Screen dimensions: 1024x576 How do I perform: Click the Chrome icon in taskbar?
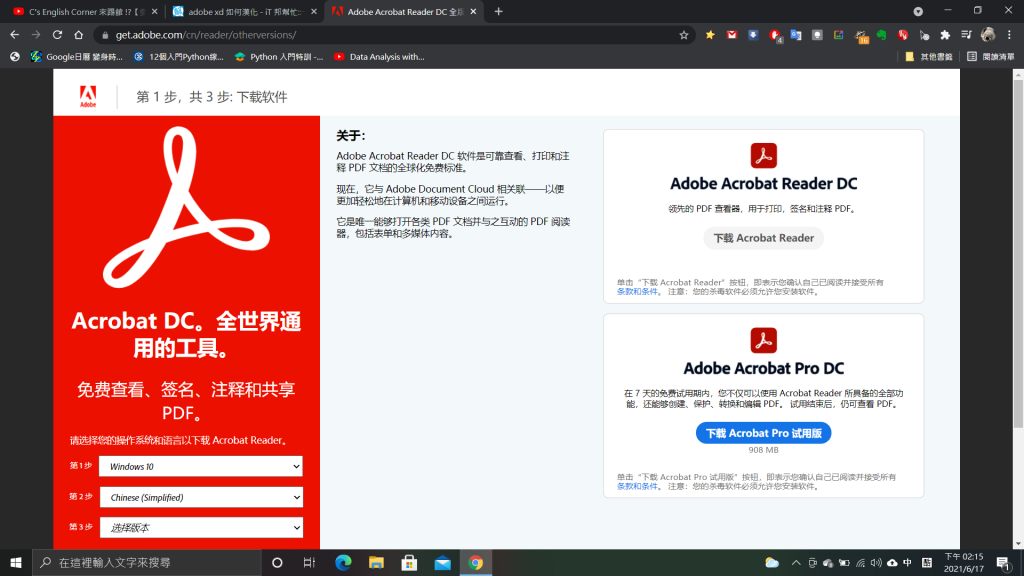[x=475, y=562]
